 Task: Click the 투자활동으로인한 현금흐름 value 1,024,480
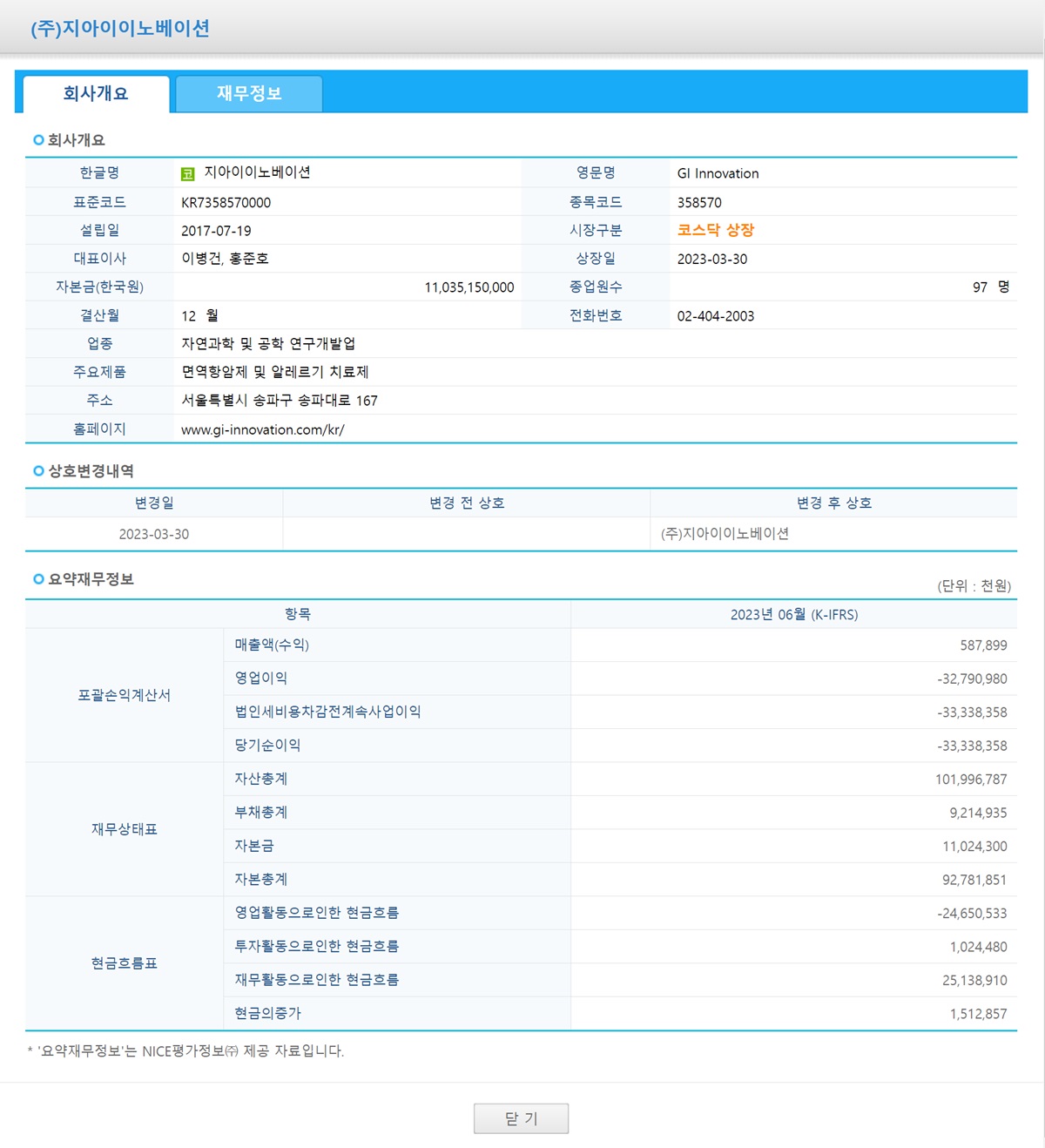[978, 947]
